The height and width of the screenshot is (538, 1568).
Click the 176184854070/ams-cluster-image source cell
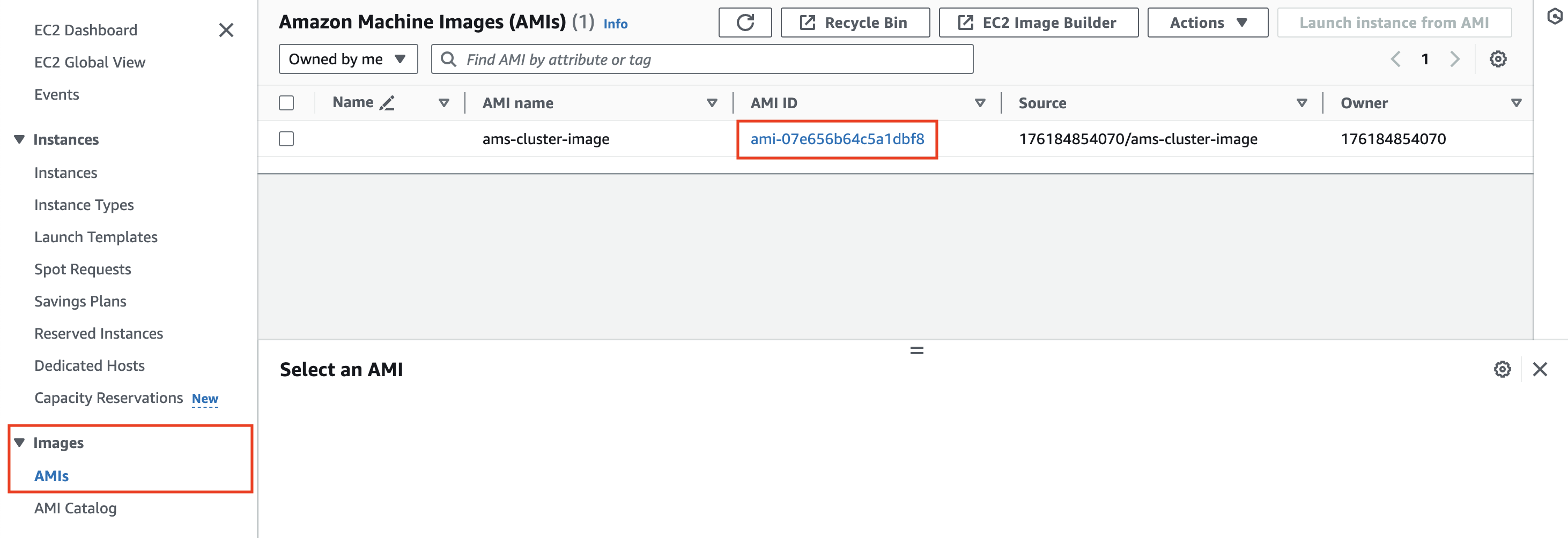coord(1137,139)
